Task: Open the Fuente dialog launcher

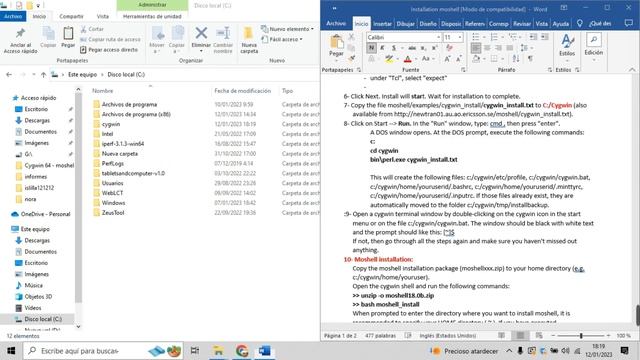Action: (x=463, y=70)
